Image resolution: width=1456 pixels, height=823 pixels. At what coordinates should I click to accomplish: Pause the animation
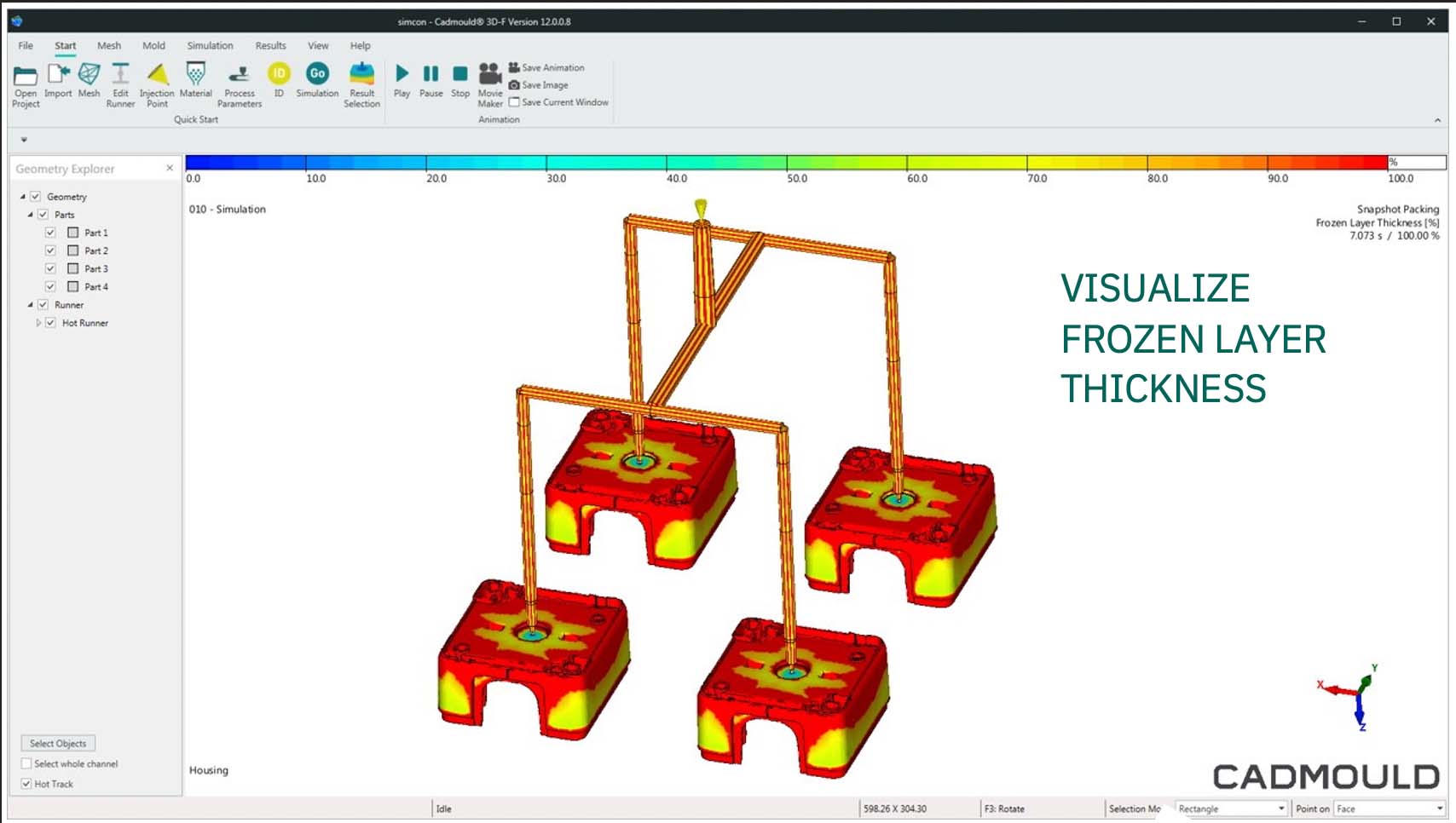click(x=431, y=74)
